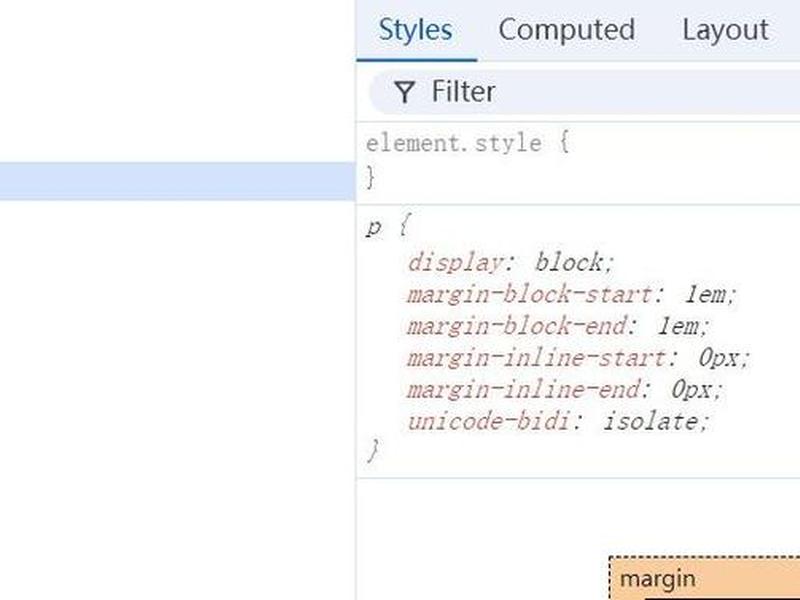Click the 1em value of margin-block-end
Viewport: 800px width, 600px height.
[678, 327]
